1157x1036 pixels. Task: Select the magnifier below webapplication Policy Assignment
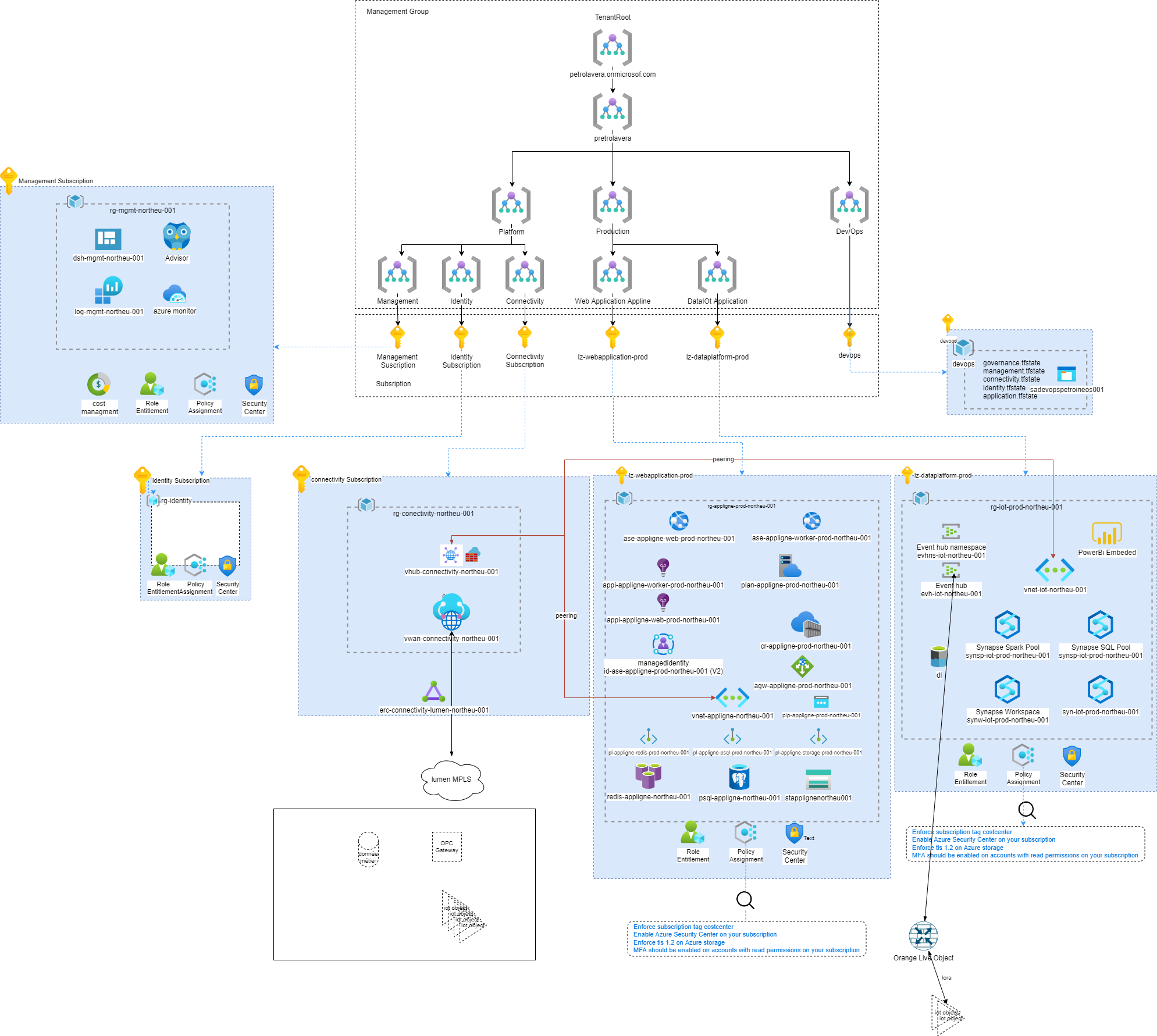745,900
